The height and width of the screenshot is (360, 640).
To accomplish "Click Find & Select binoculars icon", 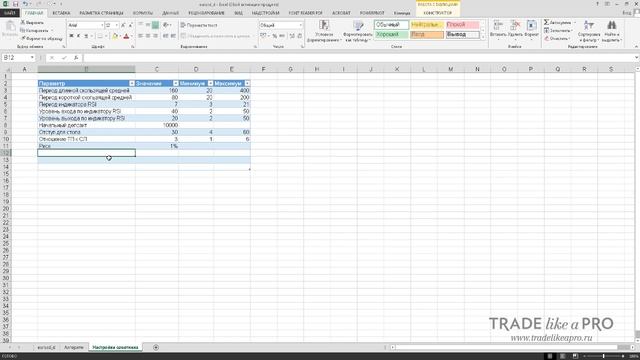I will [611, 26].
